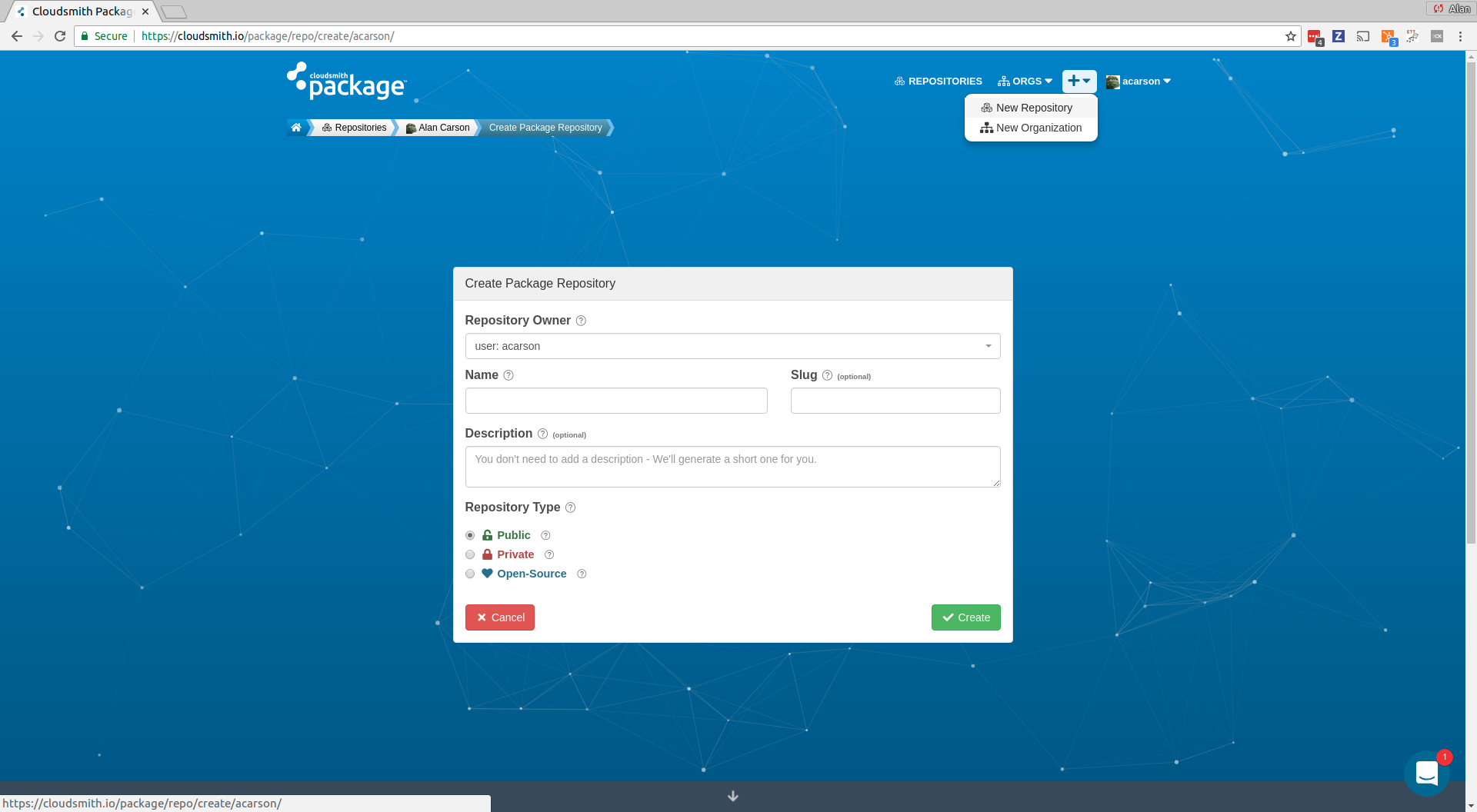Click the home icon in breadcrumb
Screen dimensions: 1477x812
(x=296, y=128)
